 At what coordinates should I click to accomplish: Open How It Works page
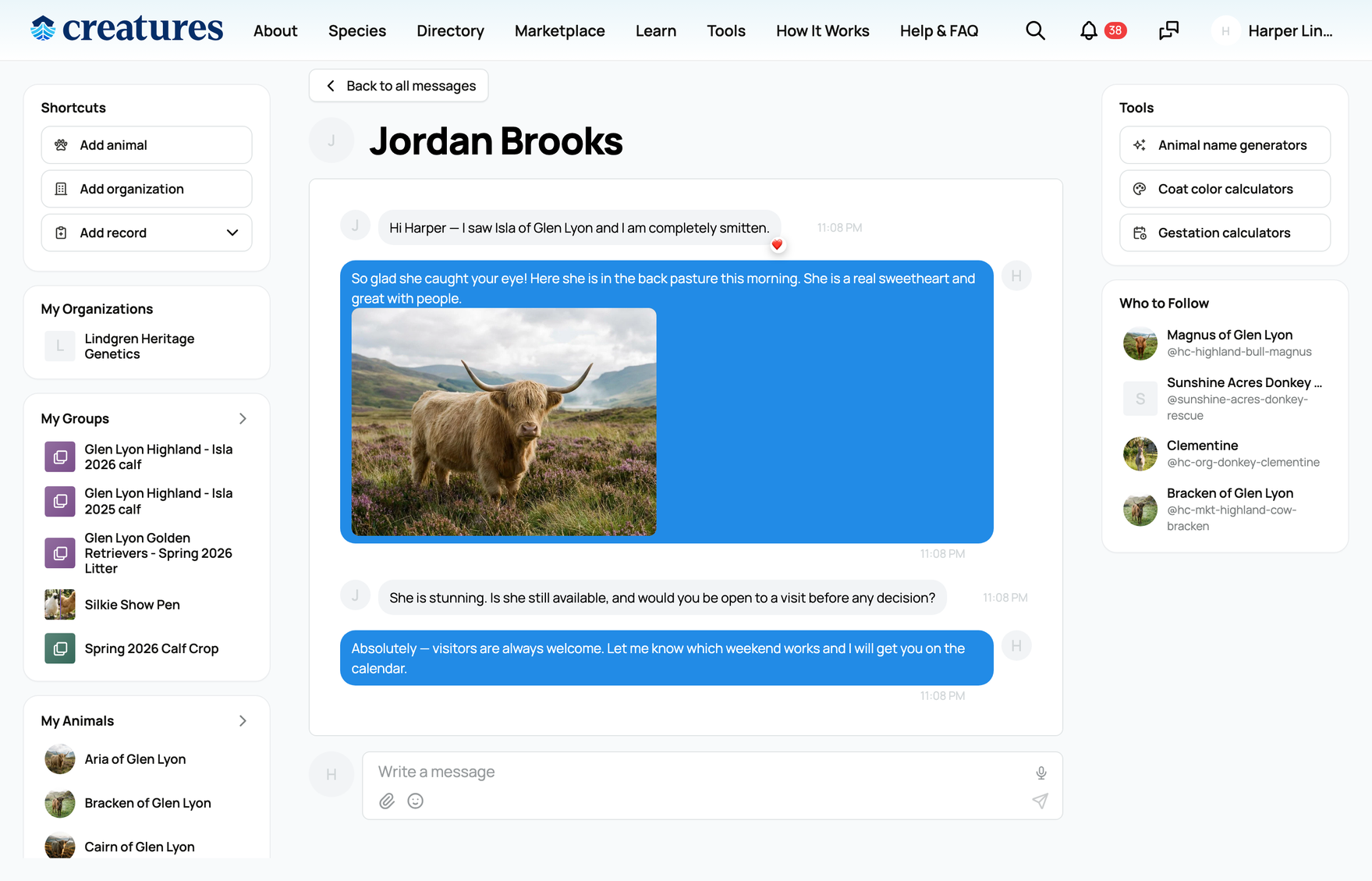pos(823,30)
